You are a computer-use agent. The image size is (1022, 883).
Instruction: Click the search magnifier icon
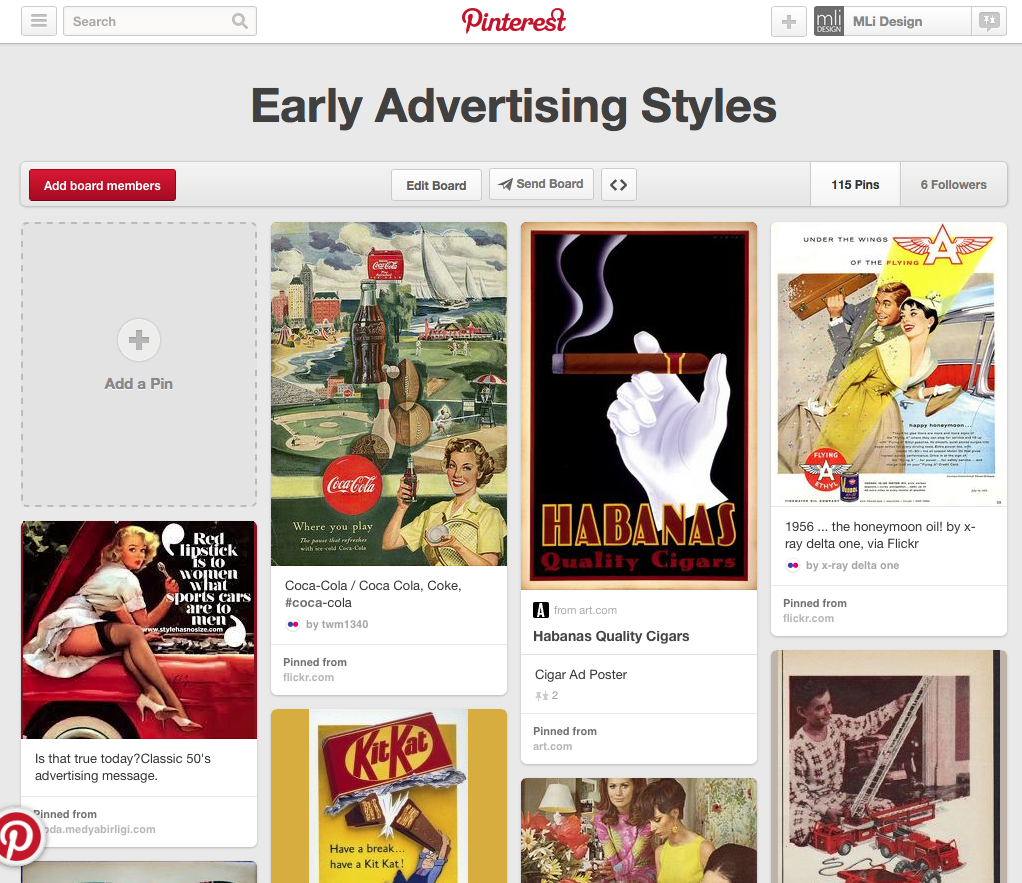(240, 21)
